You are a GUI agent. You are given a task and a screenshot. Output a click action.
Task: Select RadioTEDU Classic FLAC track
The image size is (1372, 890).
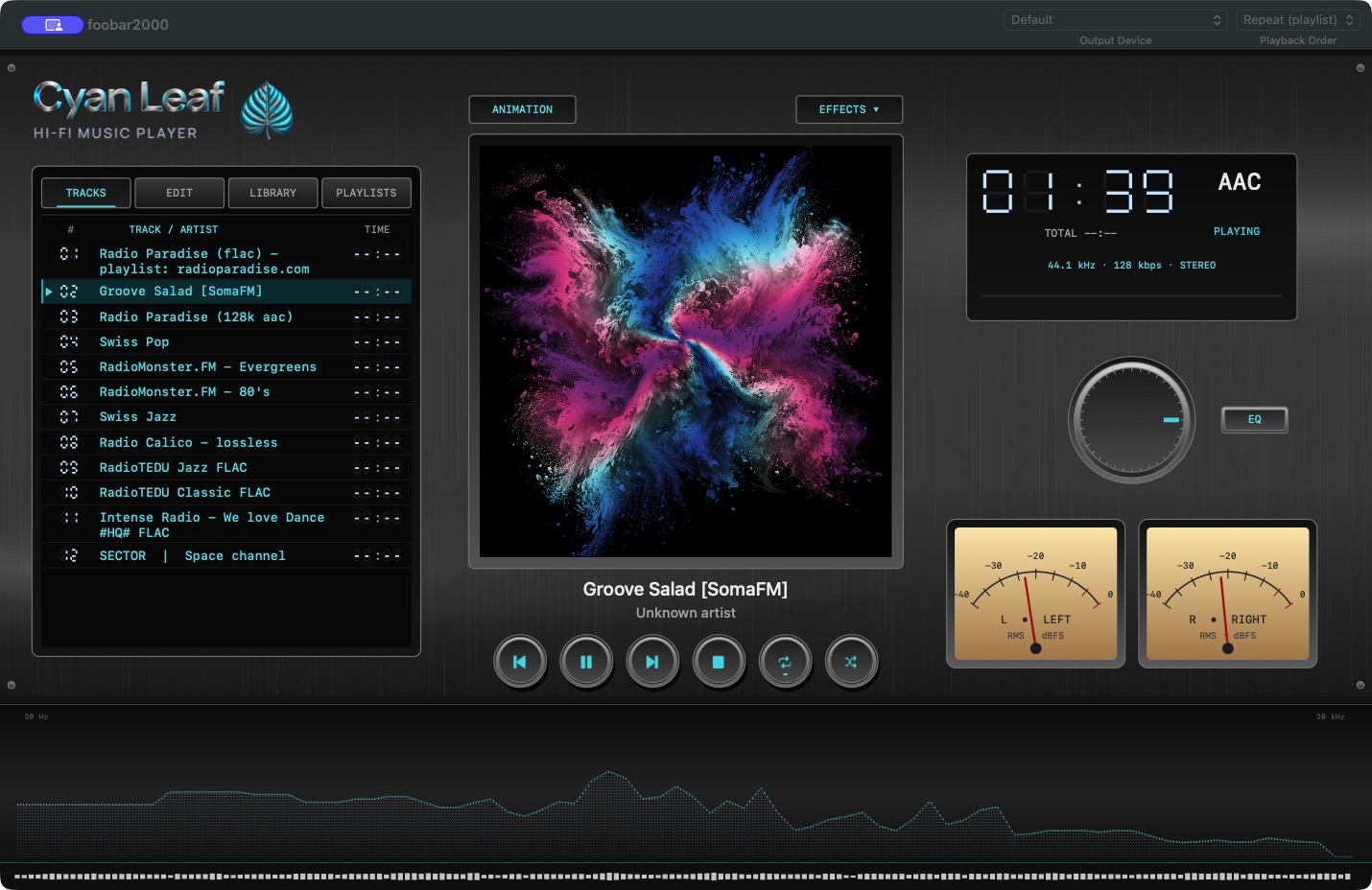[226, 492]
